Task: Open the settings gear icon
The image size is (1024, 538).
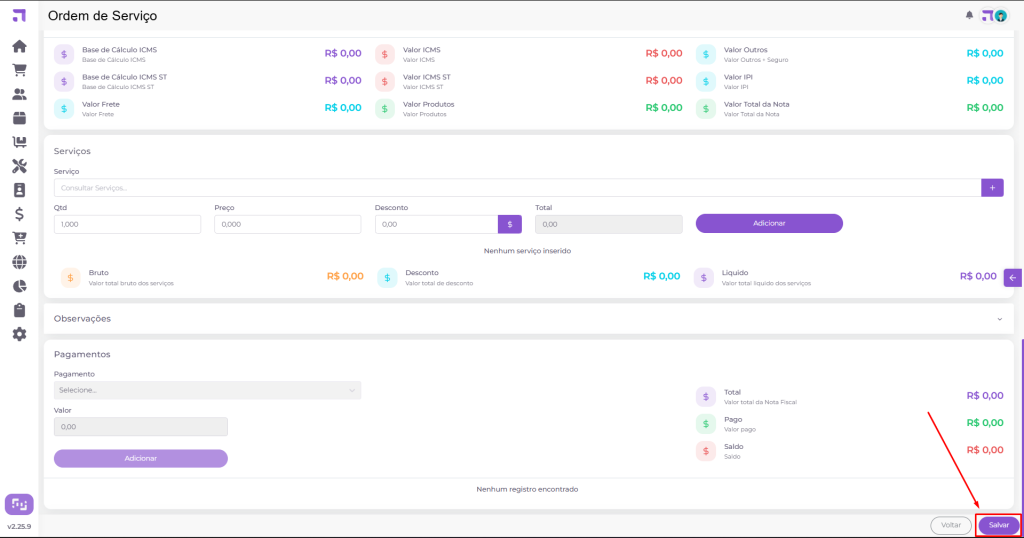Action: (19, 334)
